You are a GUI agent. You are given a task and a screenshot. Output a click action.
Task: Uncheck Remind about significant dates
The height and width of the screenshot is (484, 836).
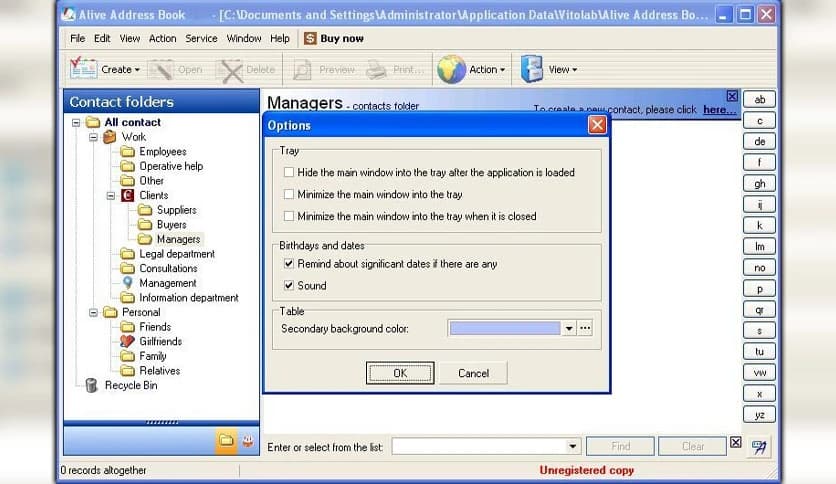(288, 263)
